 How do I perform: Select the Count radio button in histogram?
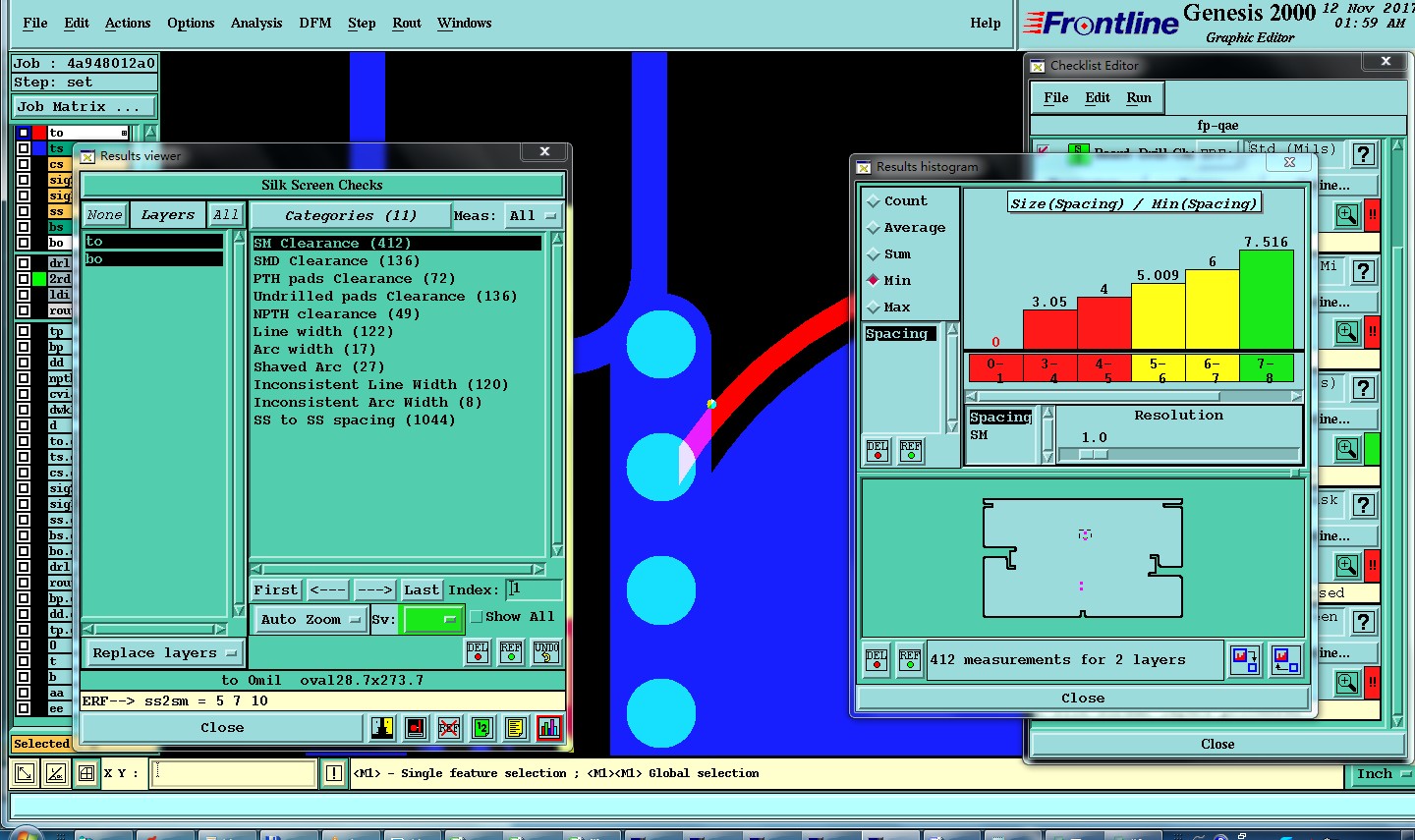pos(874,200)
